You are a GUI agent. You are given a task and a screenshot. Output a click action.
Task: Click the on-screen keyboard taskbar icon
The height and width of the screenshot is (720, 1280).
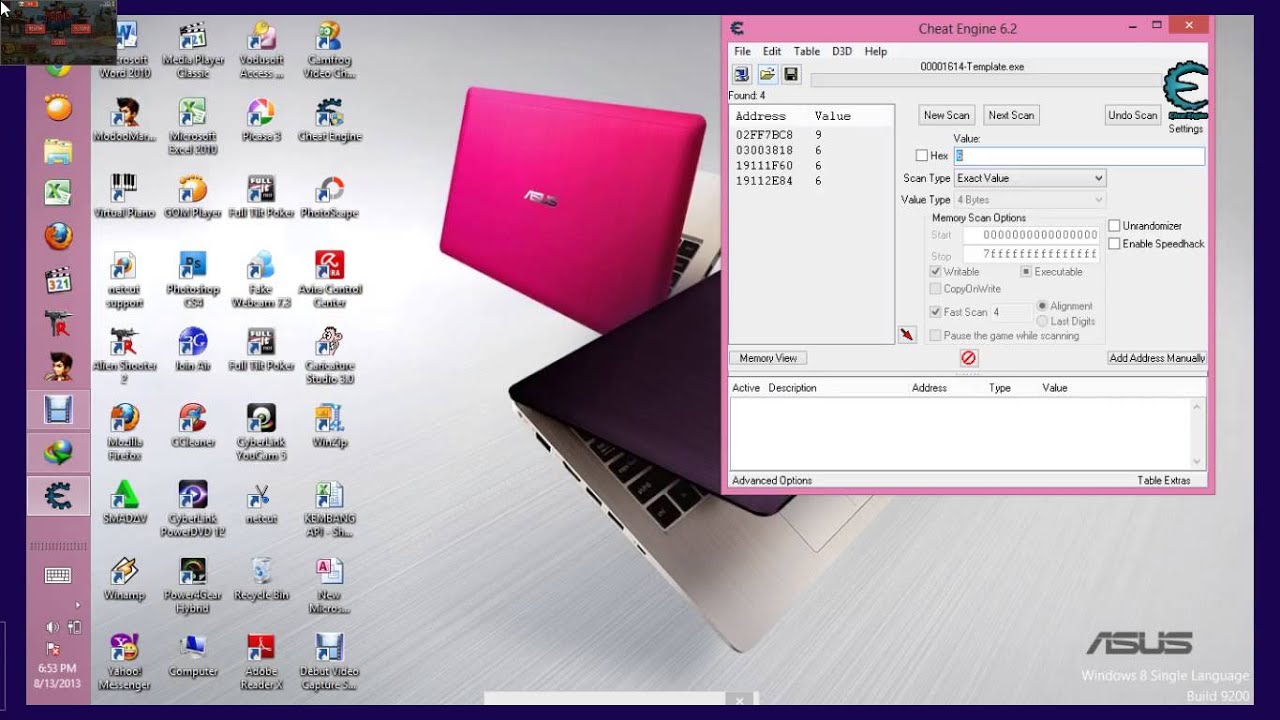pos(58,575)
